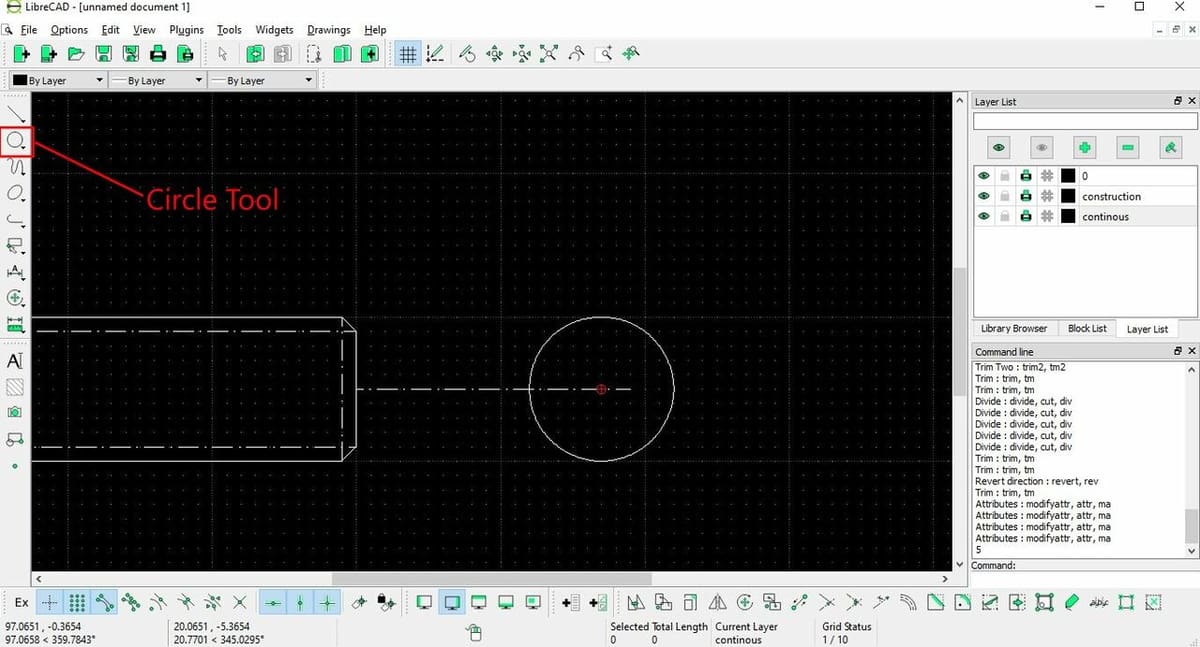
Task: Toggle visibility of layer 0
Action: 984,175
